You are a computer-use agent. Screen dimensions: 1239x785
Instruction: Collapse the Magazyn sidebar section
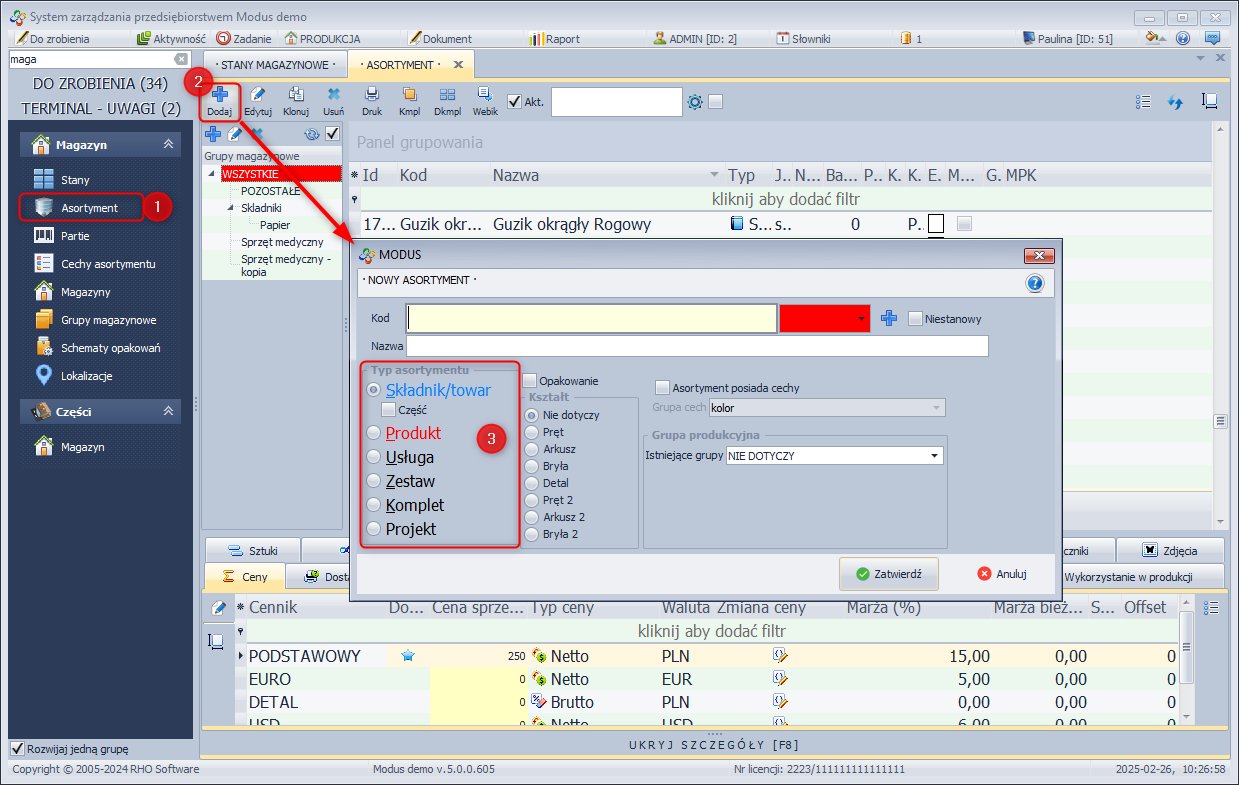pyautogui.click(x=168, y=145)
